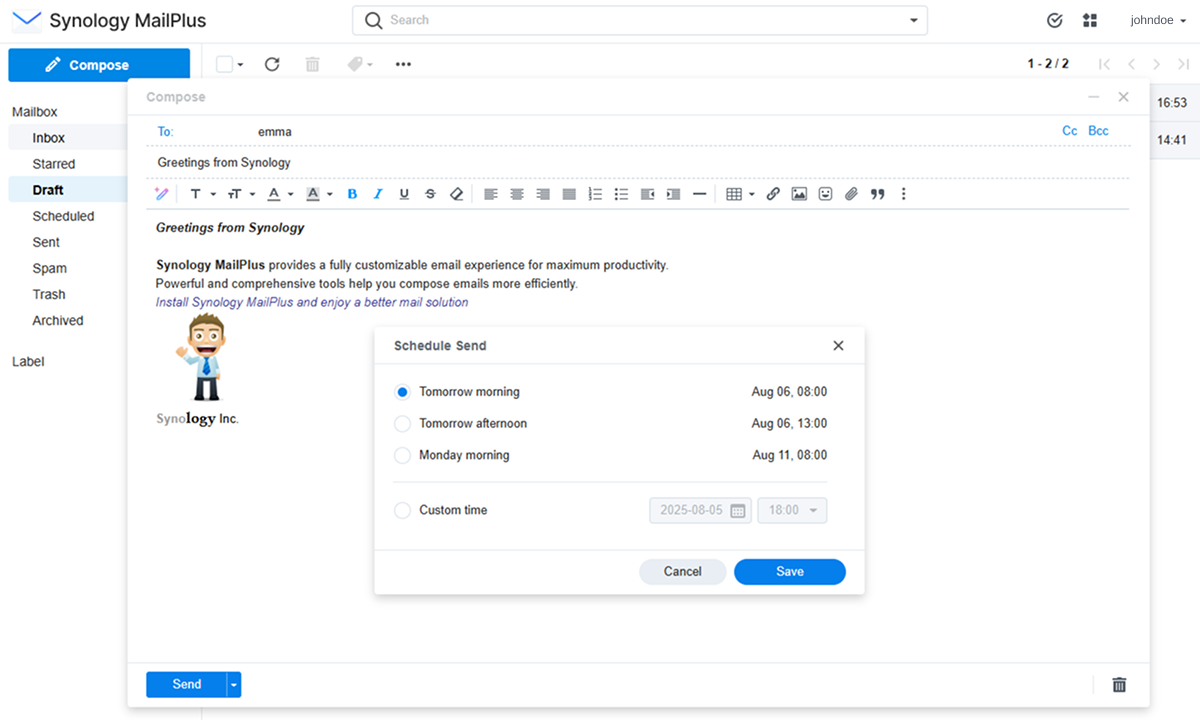Open the Send options dropdown arrow
Screen dimensions: 1200x720
coord(234,685)
